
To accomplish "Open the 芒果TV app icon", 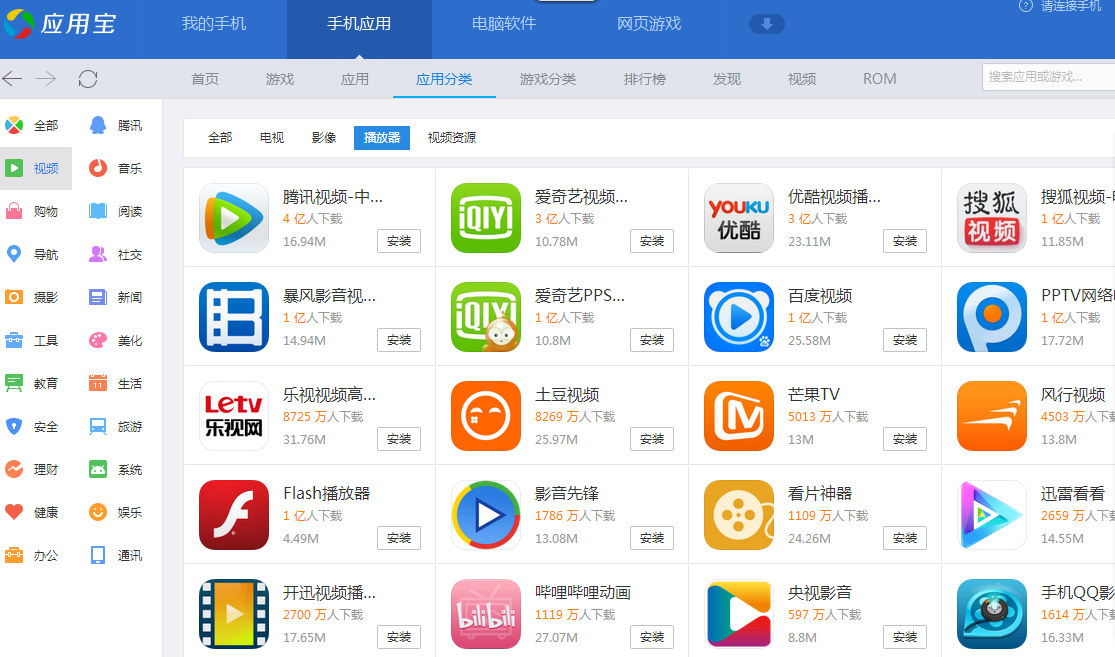I will click(739, 416).
